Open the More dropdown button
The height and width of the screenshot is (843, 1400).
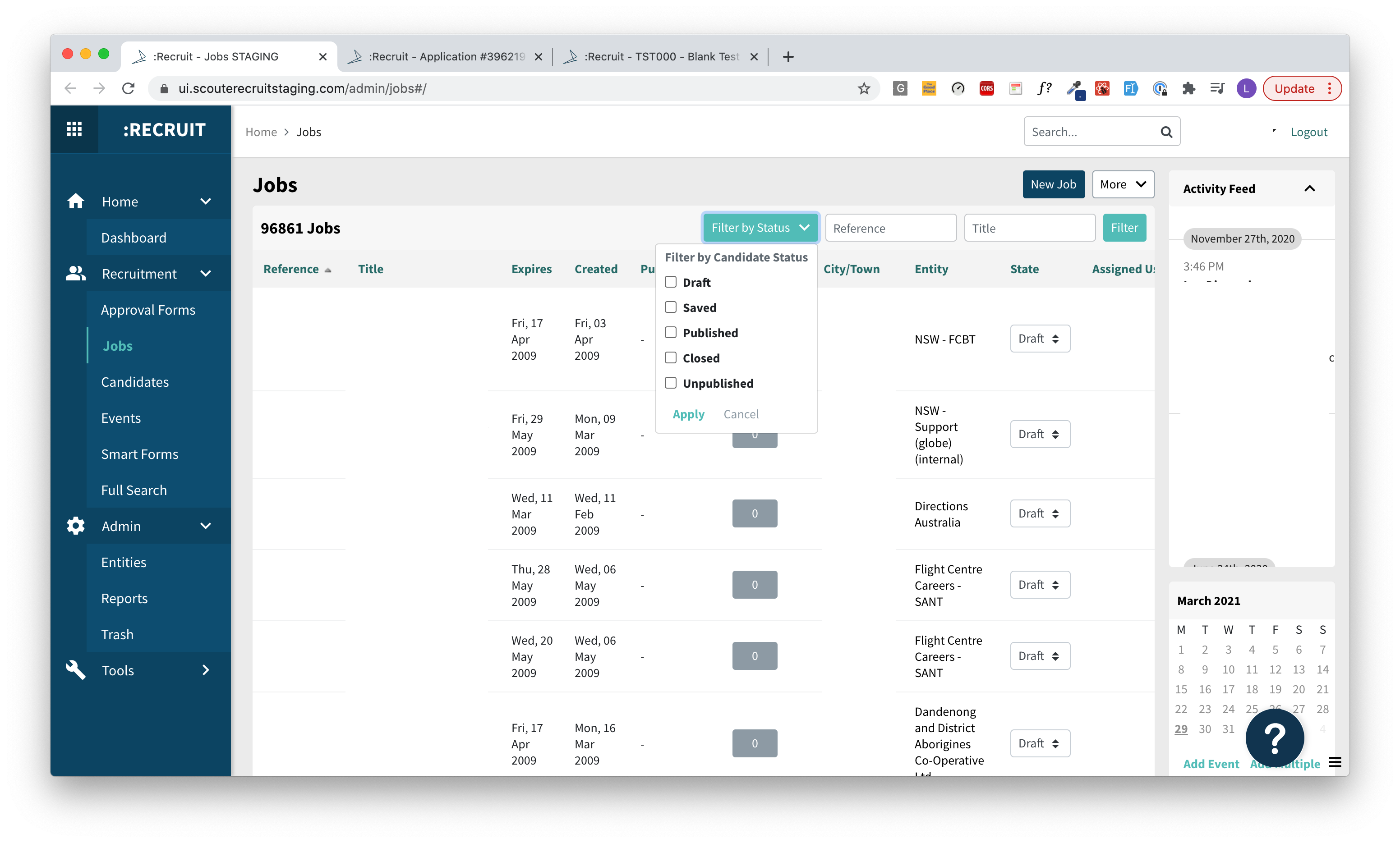tap(1123, 185)
